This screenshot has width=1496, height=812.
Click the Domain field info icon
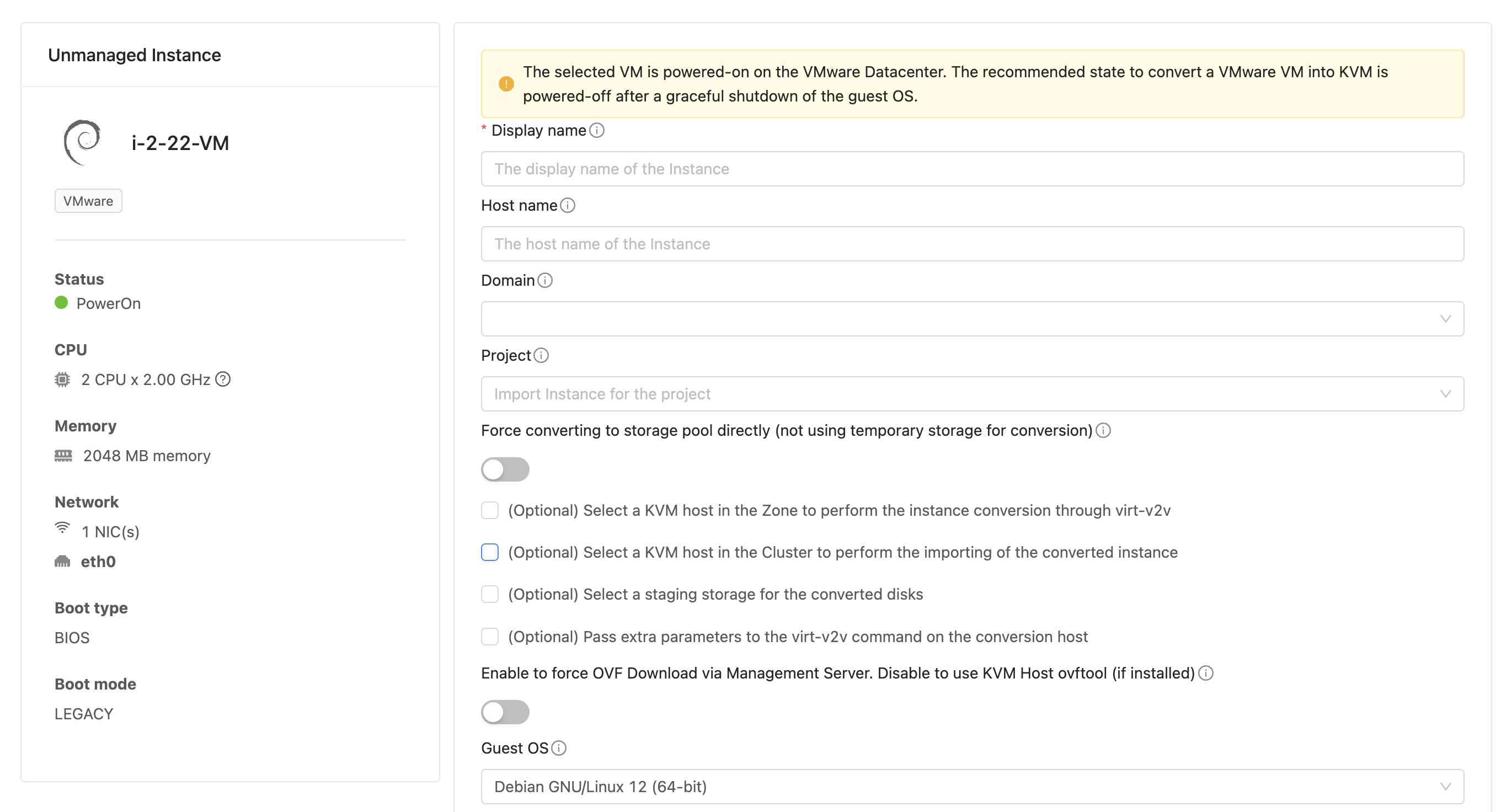545,280
